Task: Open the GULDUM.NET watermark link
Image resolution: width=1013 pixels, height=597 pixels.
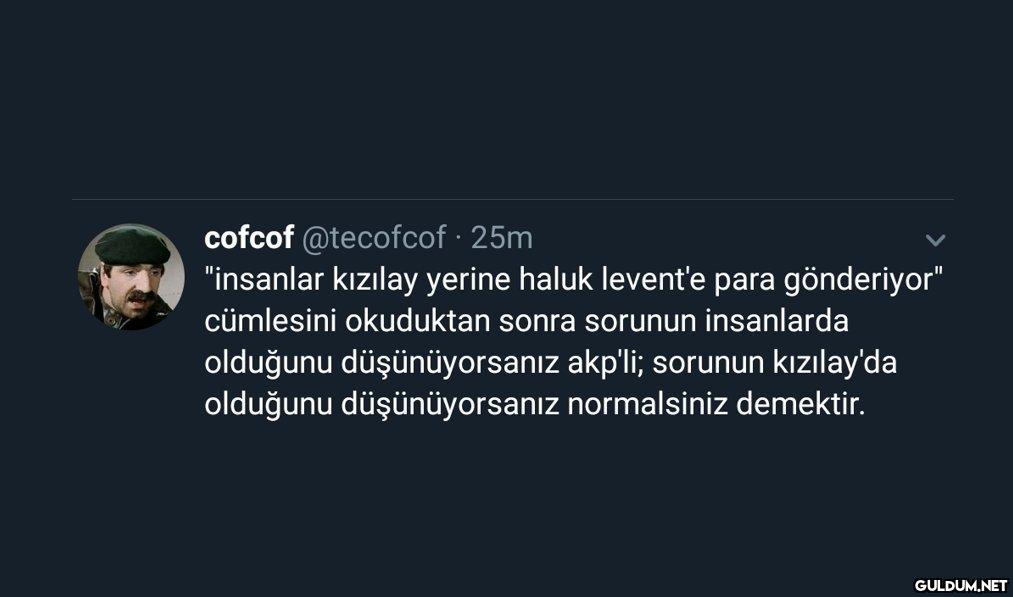Action: (959, 581)
